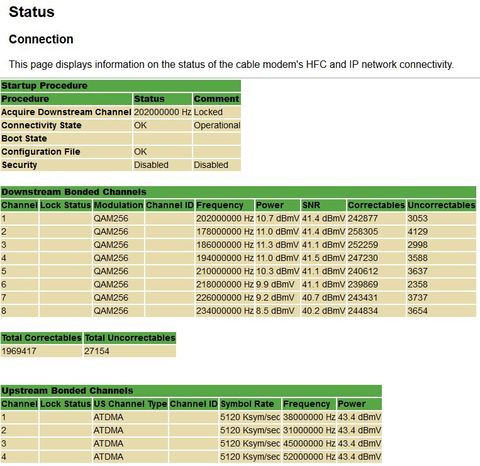Select the 40.2 dBmV SNR value
Screen dimensions: 480x466
(323, 311)
